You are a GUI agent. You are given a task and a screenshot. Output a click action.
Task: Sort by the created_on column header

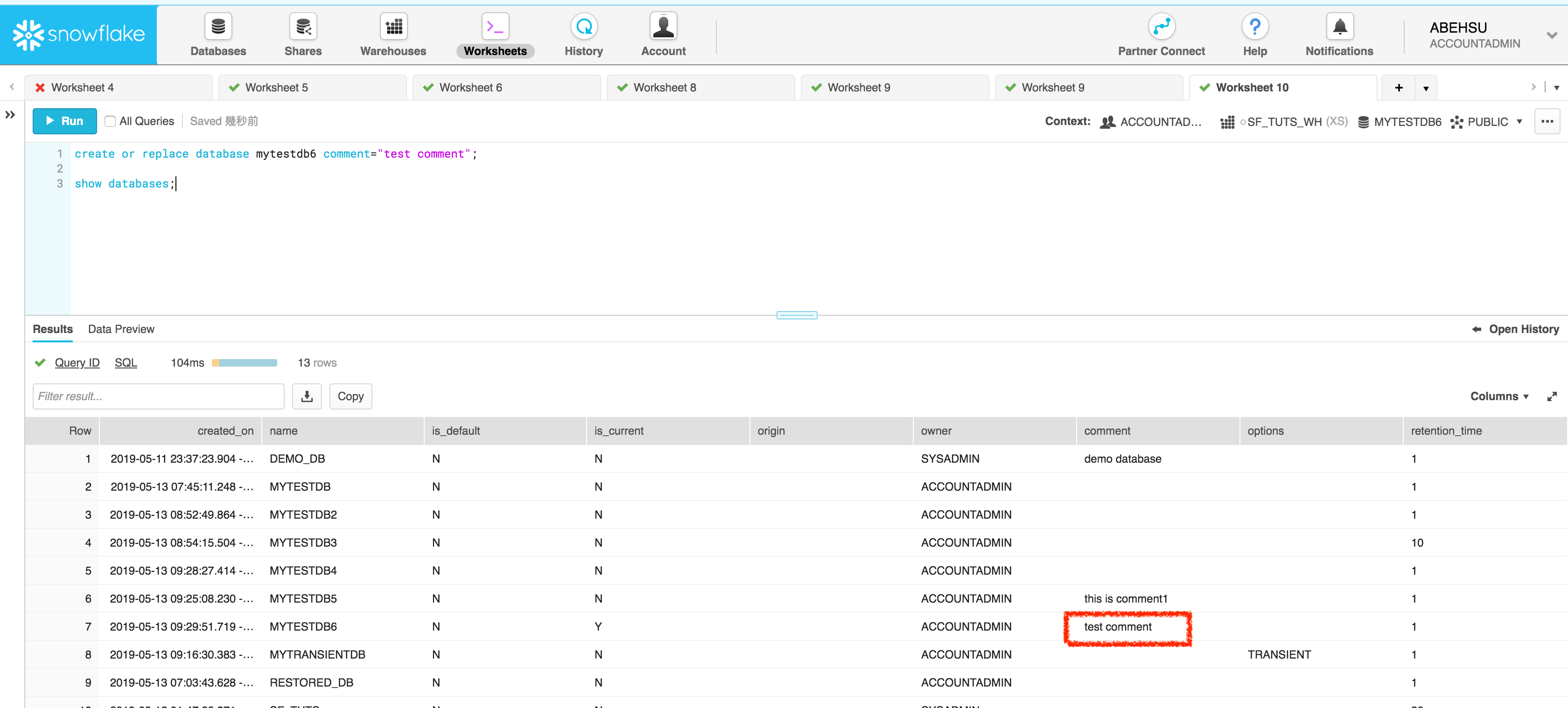(x=180, y=430)
